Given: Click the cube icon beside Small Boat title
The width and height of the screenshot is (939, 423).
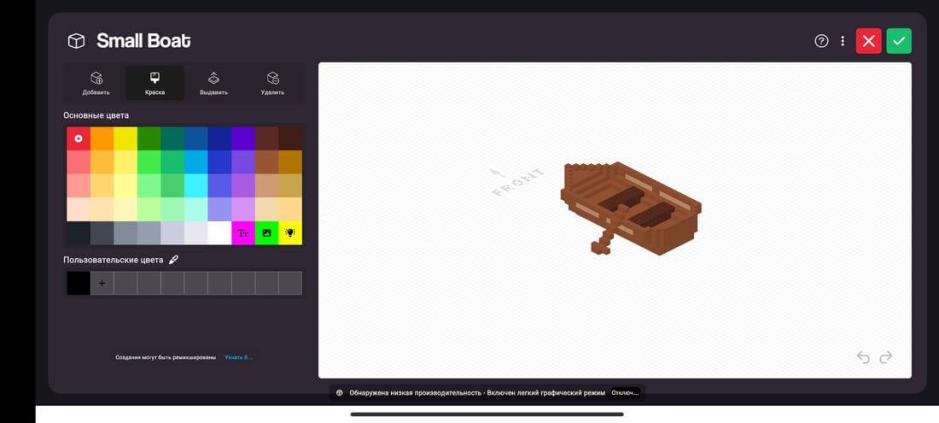Looking at the screenshot, I should 76,41.
